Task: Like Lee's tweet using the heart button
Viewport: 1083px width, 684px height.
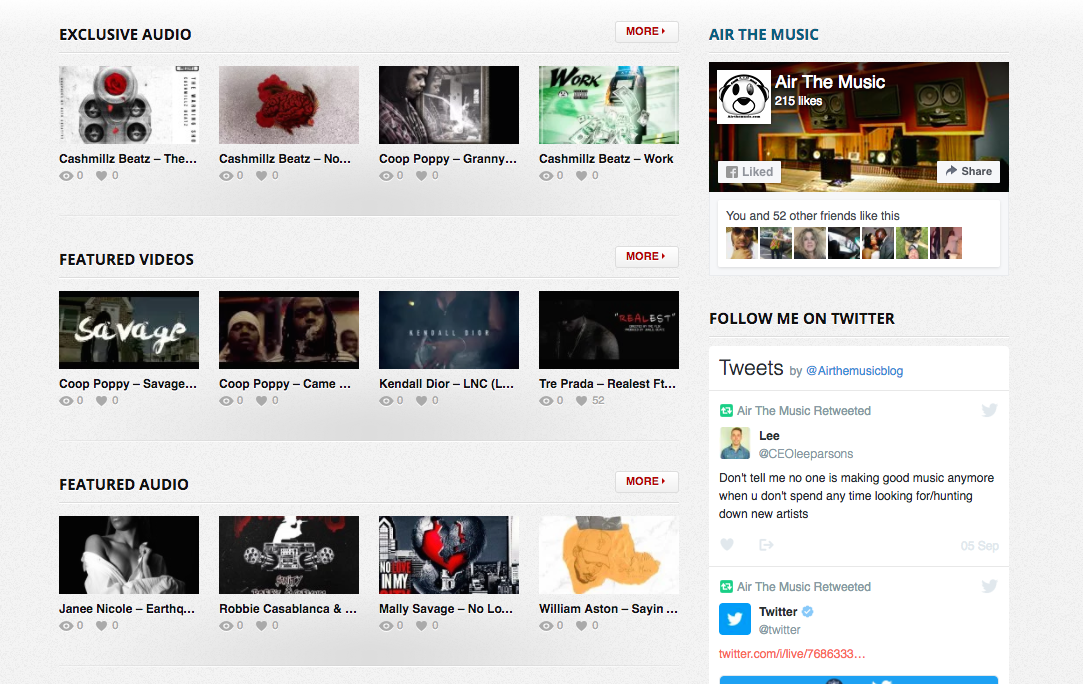Action: (x=727, y=544)
